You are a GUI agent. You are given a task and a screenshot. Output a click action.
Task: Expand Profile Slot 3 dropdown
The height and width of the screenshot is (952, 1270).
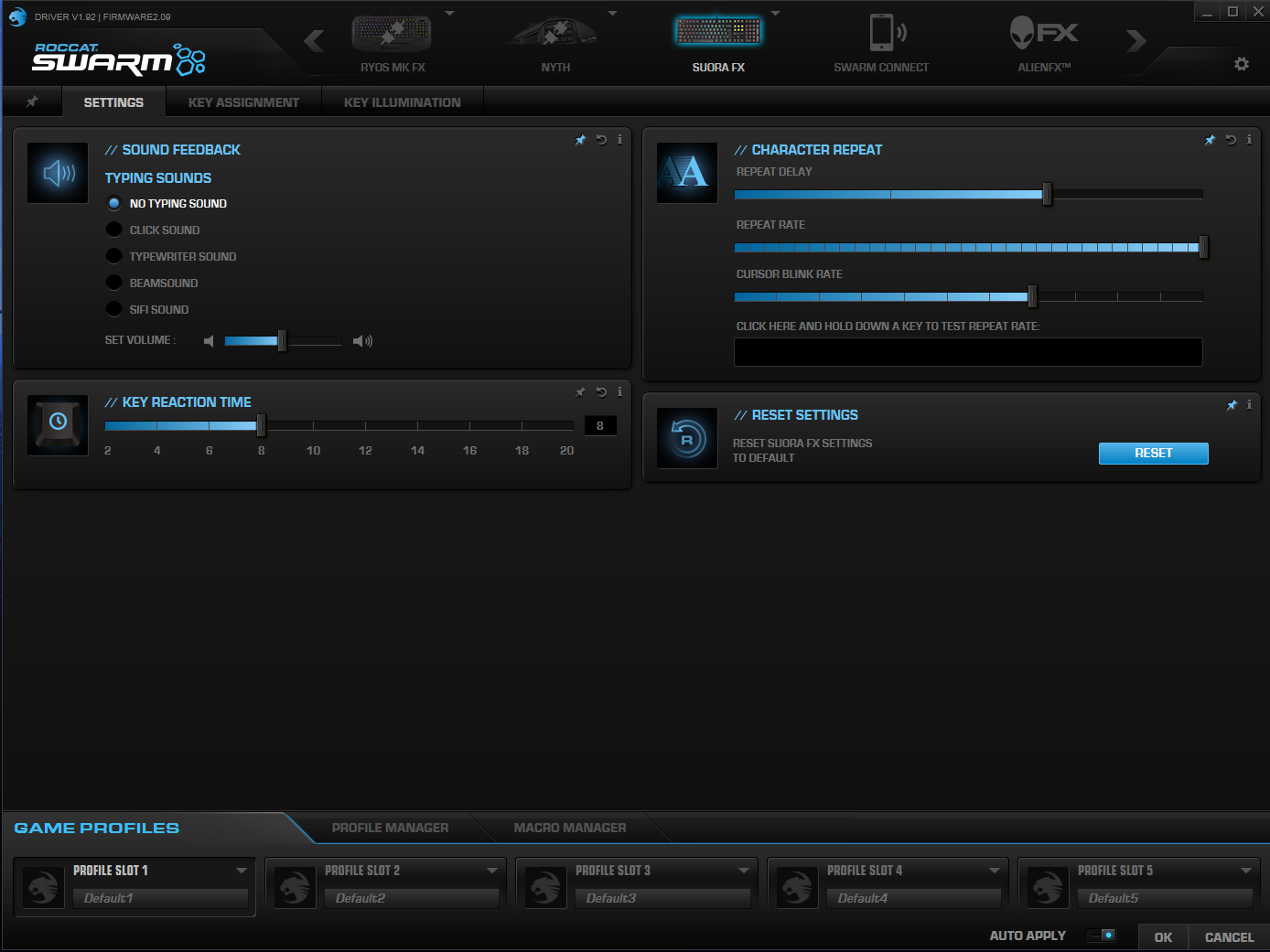[744, 871]
